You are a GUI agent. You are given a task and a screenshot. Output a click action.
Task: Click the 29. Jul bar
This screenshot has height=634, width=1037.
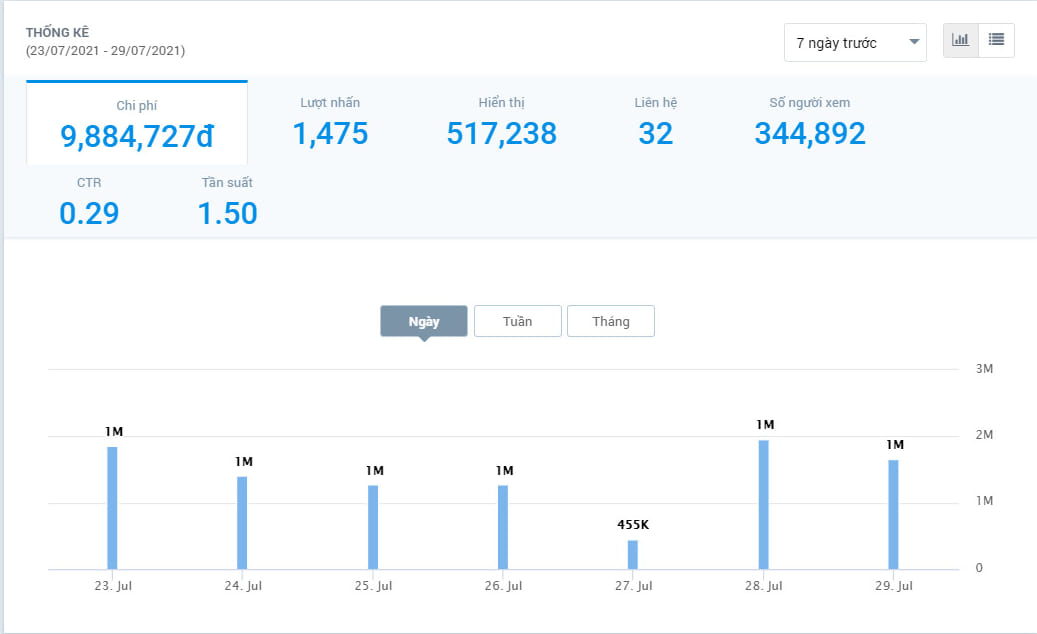click(893, 515)
